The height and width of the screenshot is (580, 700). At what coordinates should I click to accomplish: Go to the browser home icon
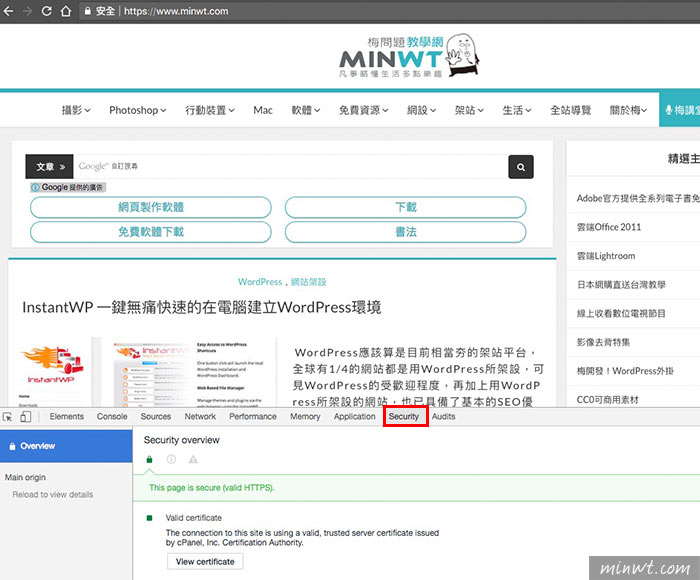(66, 11)
